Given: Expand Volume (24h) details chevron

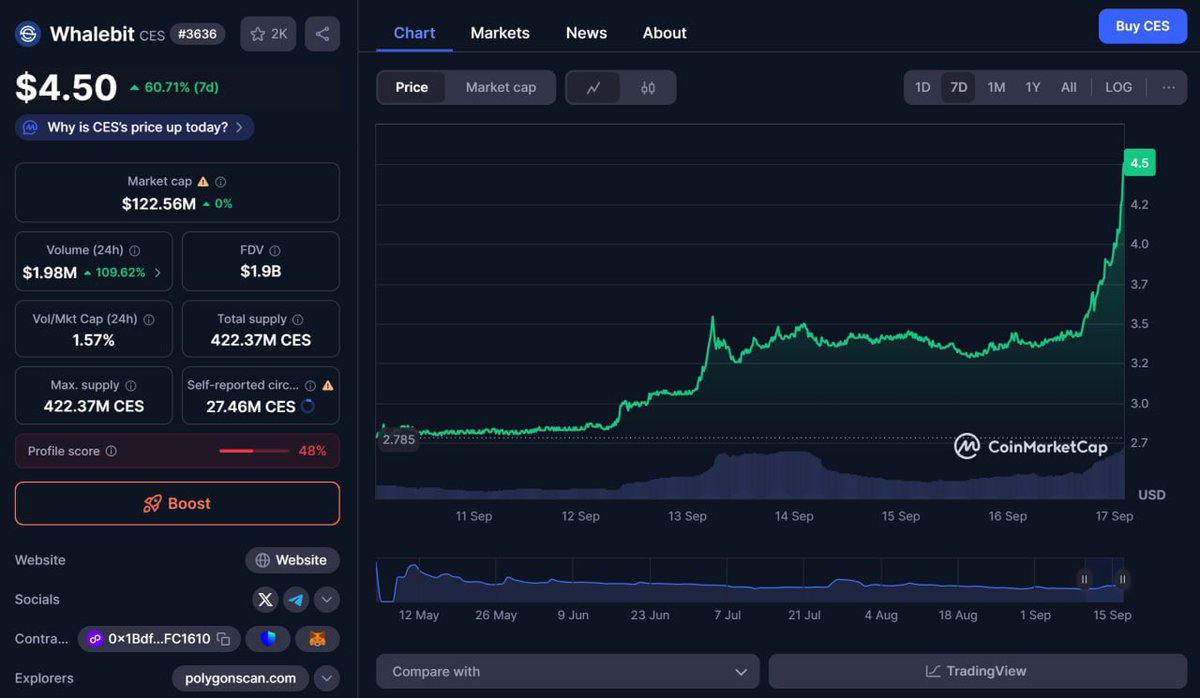Looking at the screenshot, I should (x=157, y=273).
